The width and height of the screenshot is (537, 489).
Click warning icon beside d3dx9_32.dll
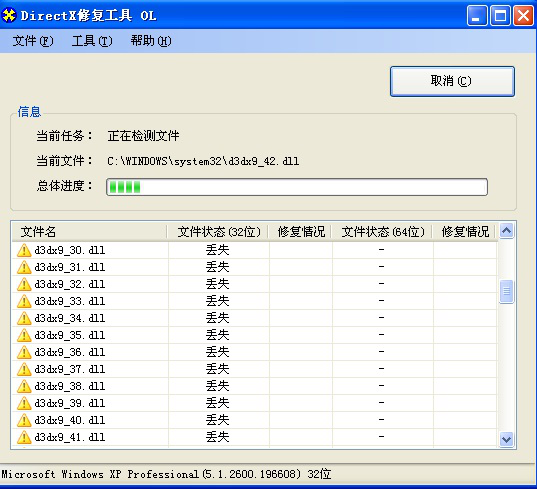[x=24, y=284]
